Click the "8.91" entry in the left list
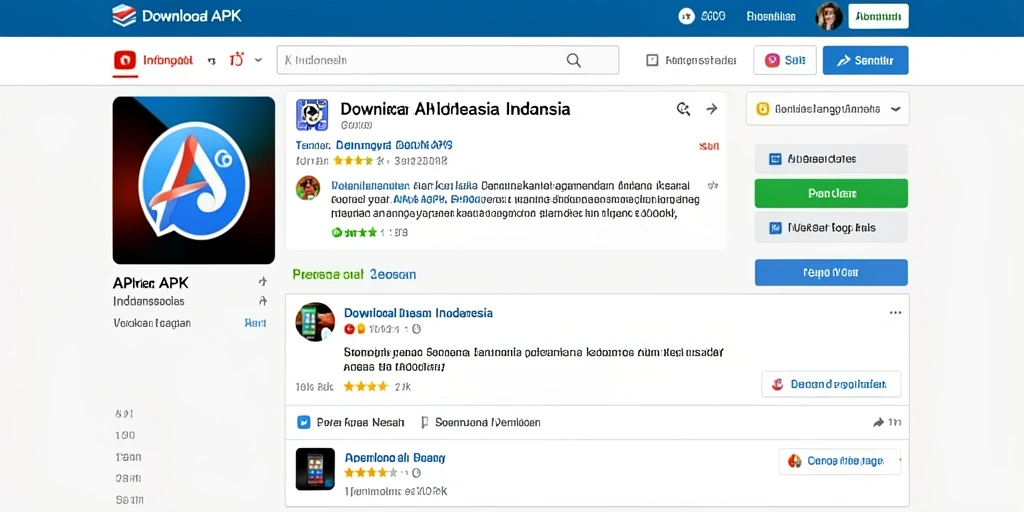1024x512 pixels. point(124,413)
